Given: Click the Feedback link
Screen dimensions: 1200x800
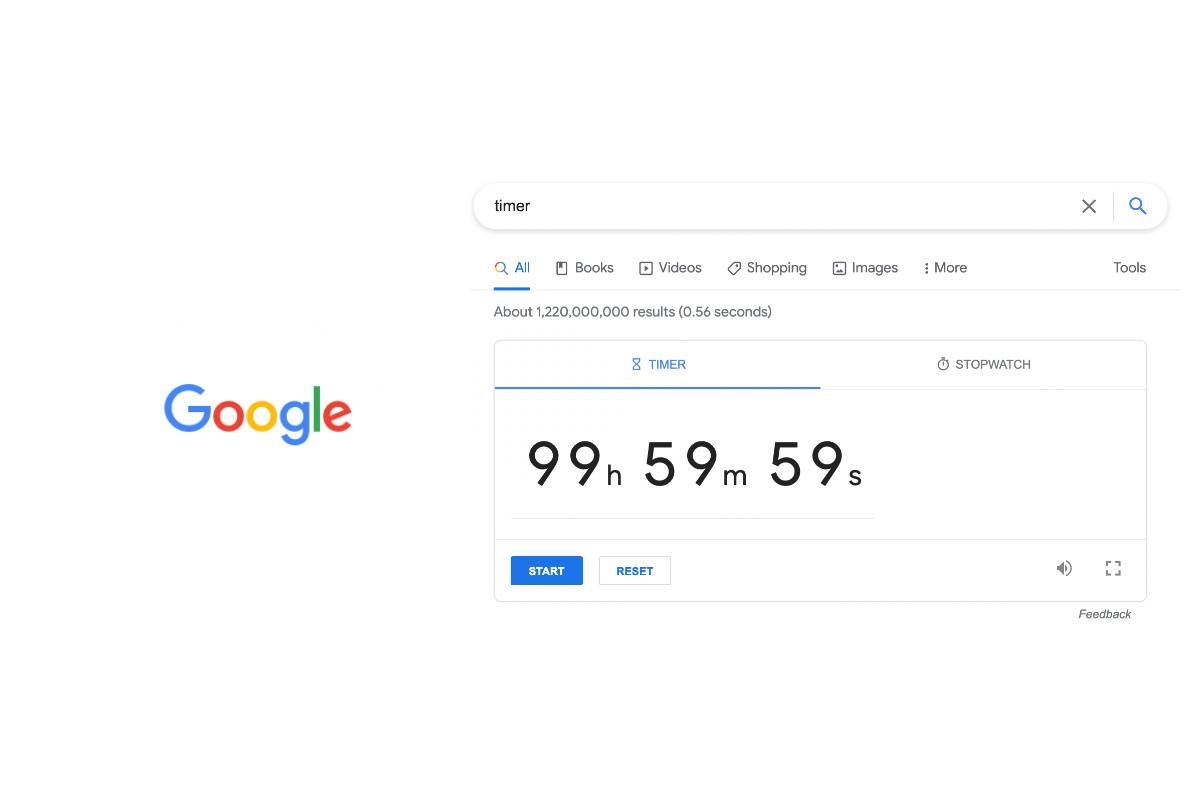Looking at the screenshot, I should tap(1104, 614).
